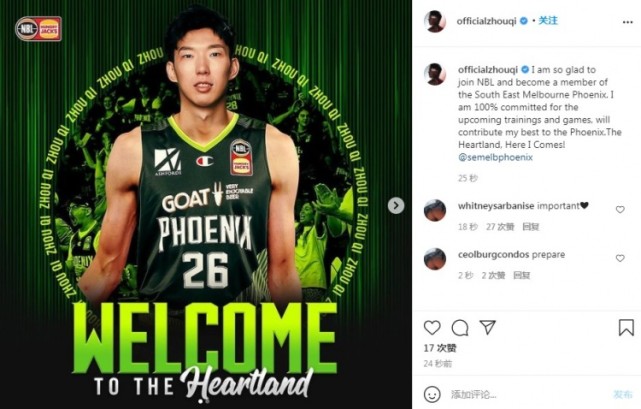Like the post with the heart icon
Viewport: 641px width, 409px height.
432,328
